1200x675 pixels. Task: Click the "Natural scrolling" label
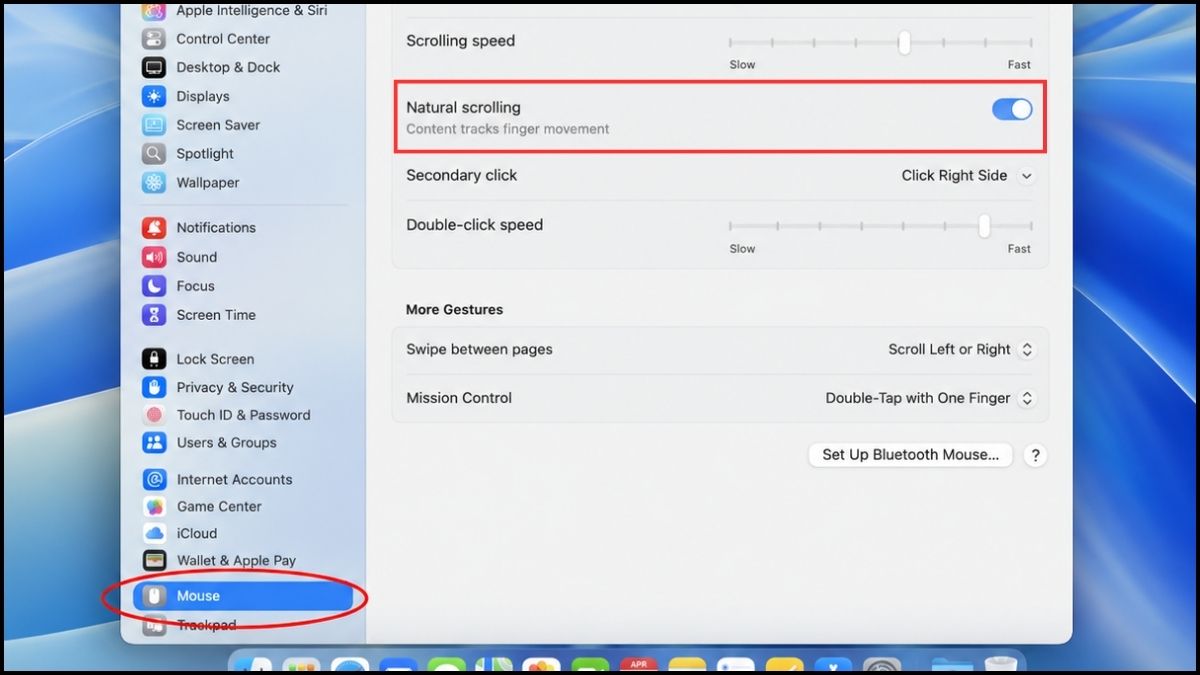[x=463, y=108]
